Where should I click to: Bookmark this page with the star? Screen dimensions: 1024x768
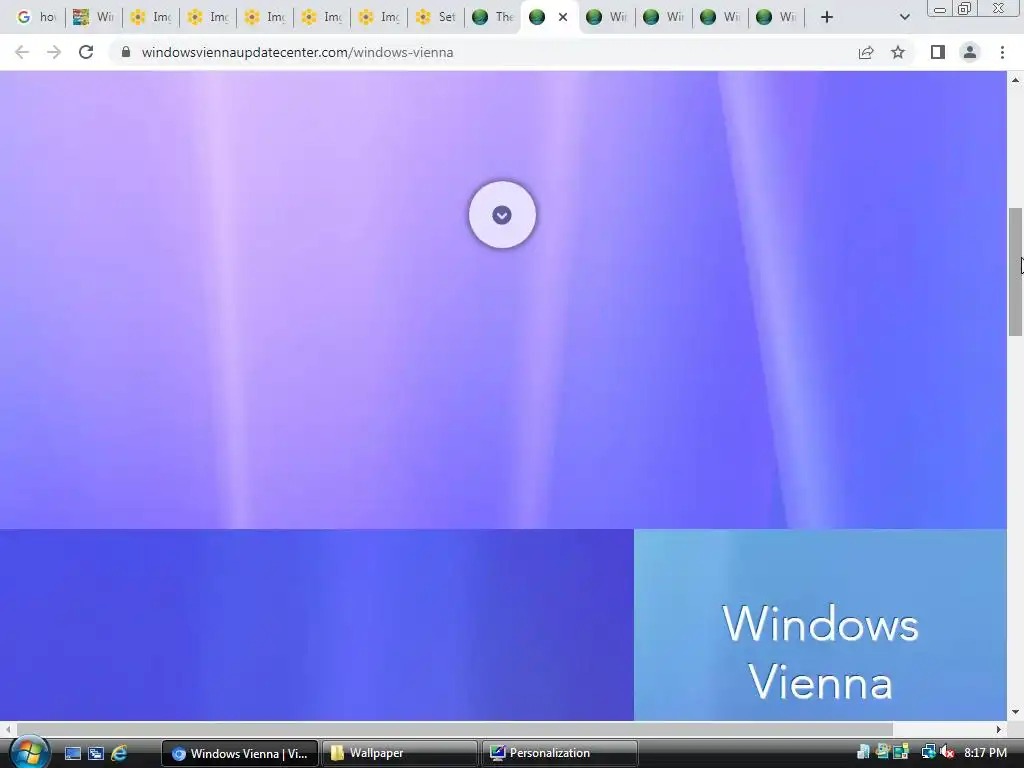click(x=898, y=52)
